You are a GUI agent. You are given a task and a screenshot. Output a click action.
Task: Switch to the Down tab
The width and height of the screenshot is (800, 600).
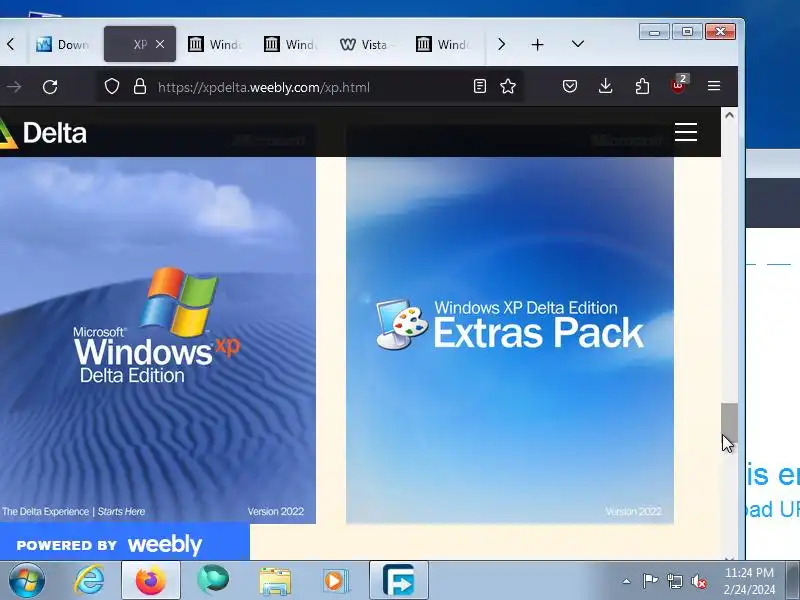coord(63,45)
